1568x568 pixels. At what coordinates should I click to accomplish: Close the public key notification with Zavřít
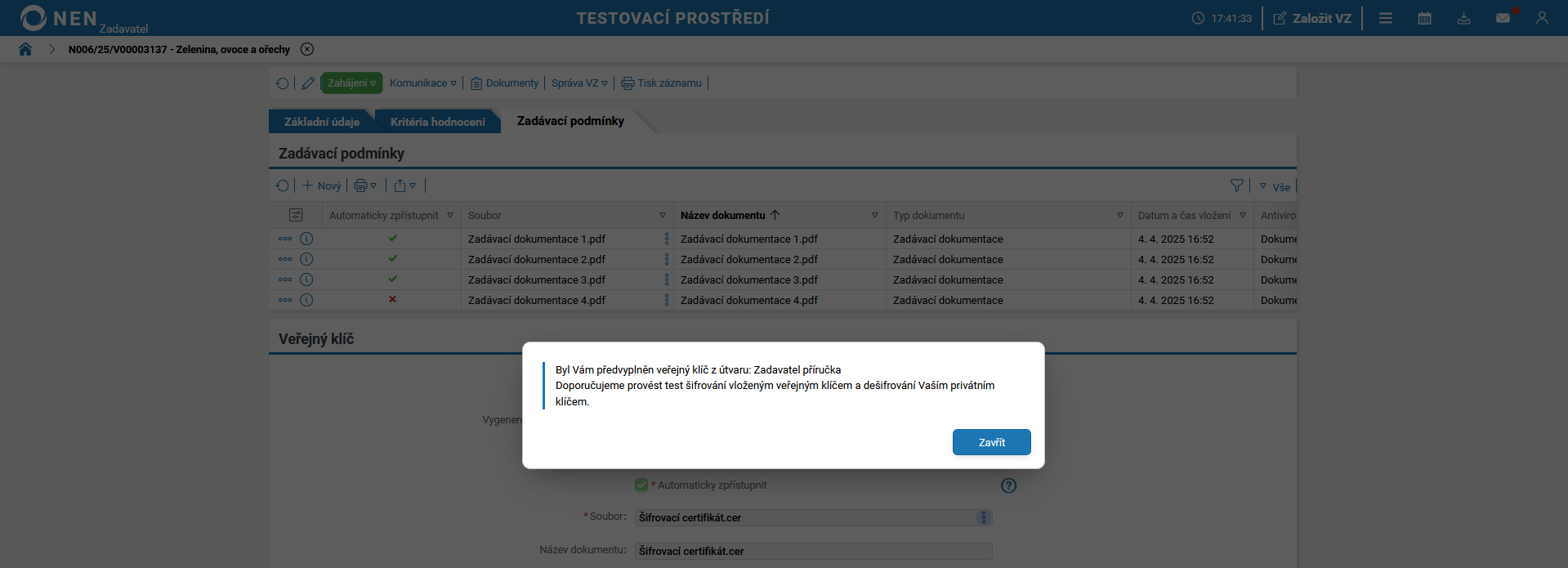click(991, 442)
